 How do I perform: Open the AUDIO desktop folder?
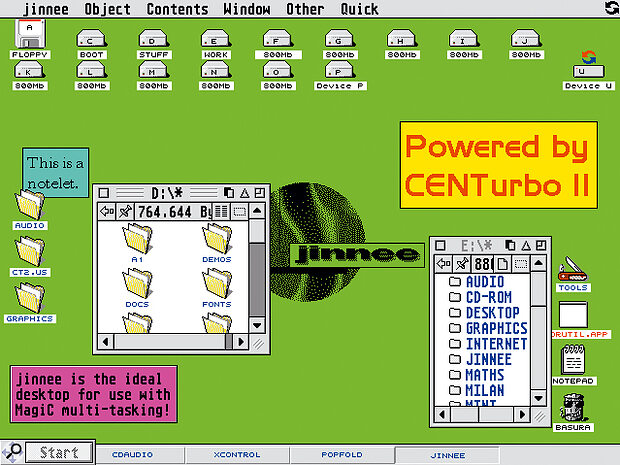click(x=30, y=204)
